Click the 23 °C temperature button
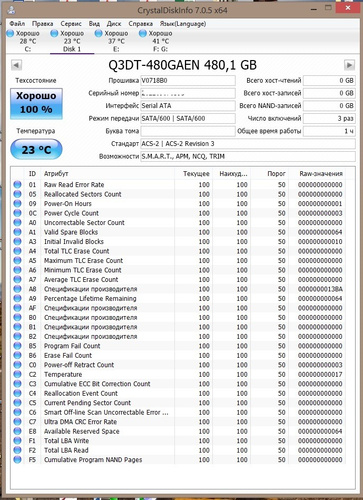This screenshot has height=500, width=363. pos(36,150)
